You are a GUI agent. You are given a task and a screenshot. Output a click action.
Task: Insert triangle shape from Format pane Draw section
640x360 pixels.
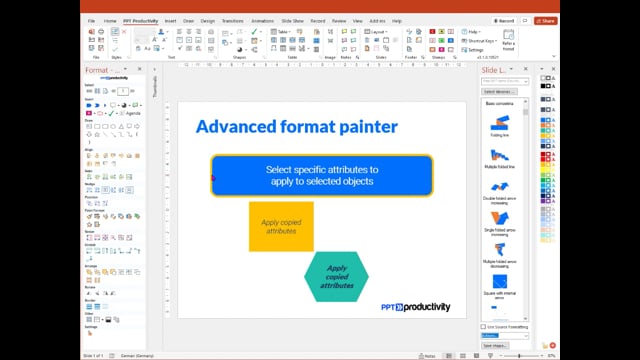click(x=121, y=127)
